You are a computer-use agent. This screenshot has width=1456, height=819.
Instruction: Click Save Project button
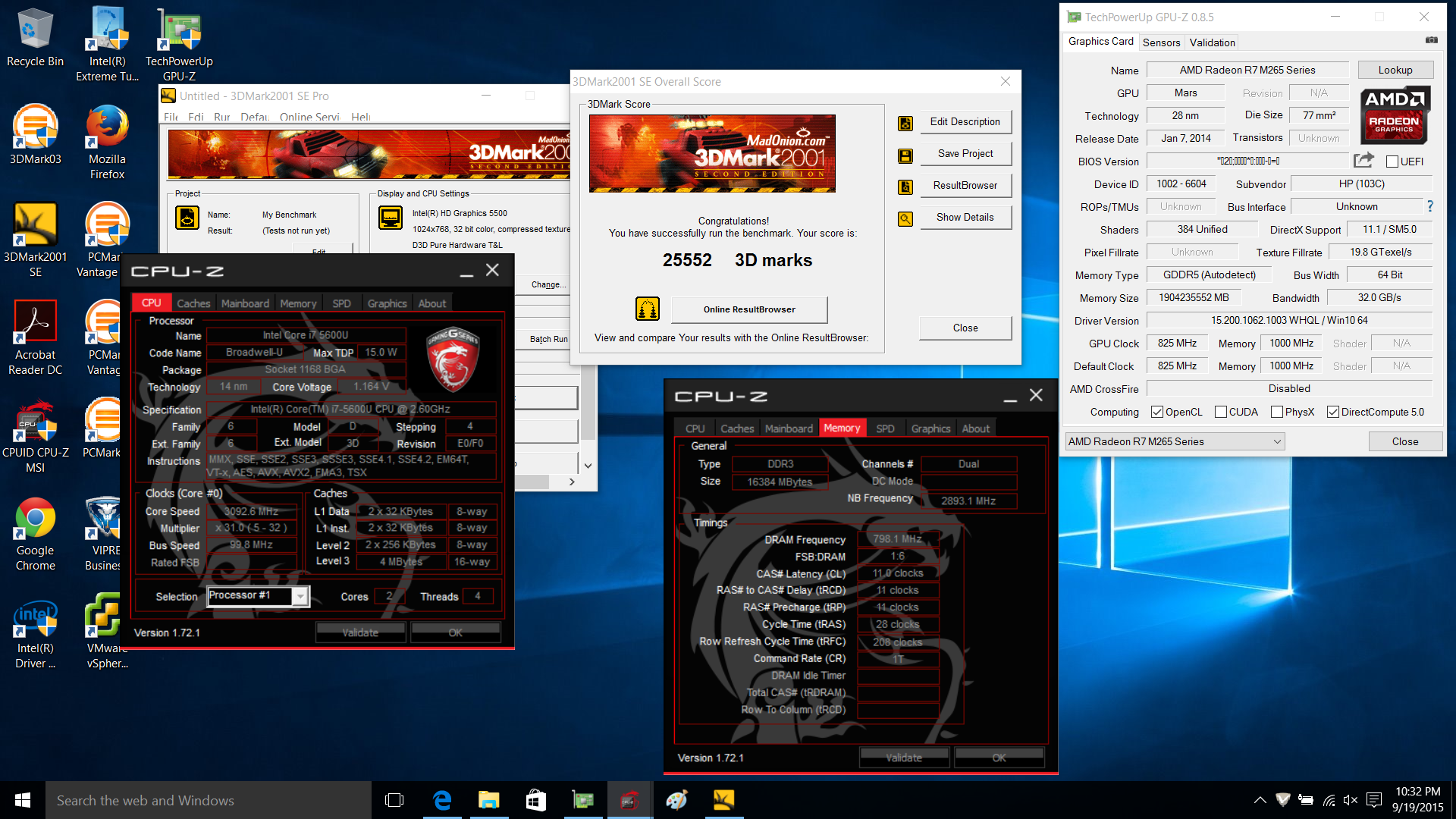965,153
